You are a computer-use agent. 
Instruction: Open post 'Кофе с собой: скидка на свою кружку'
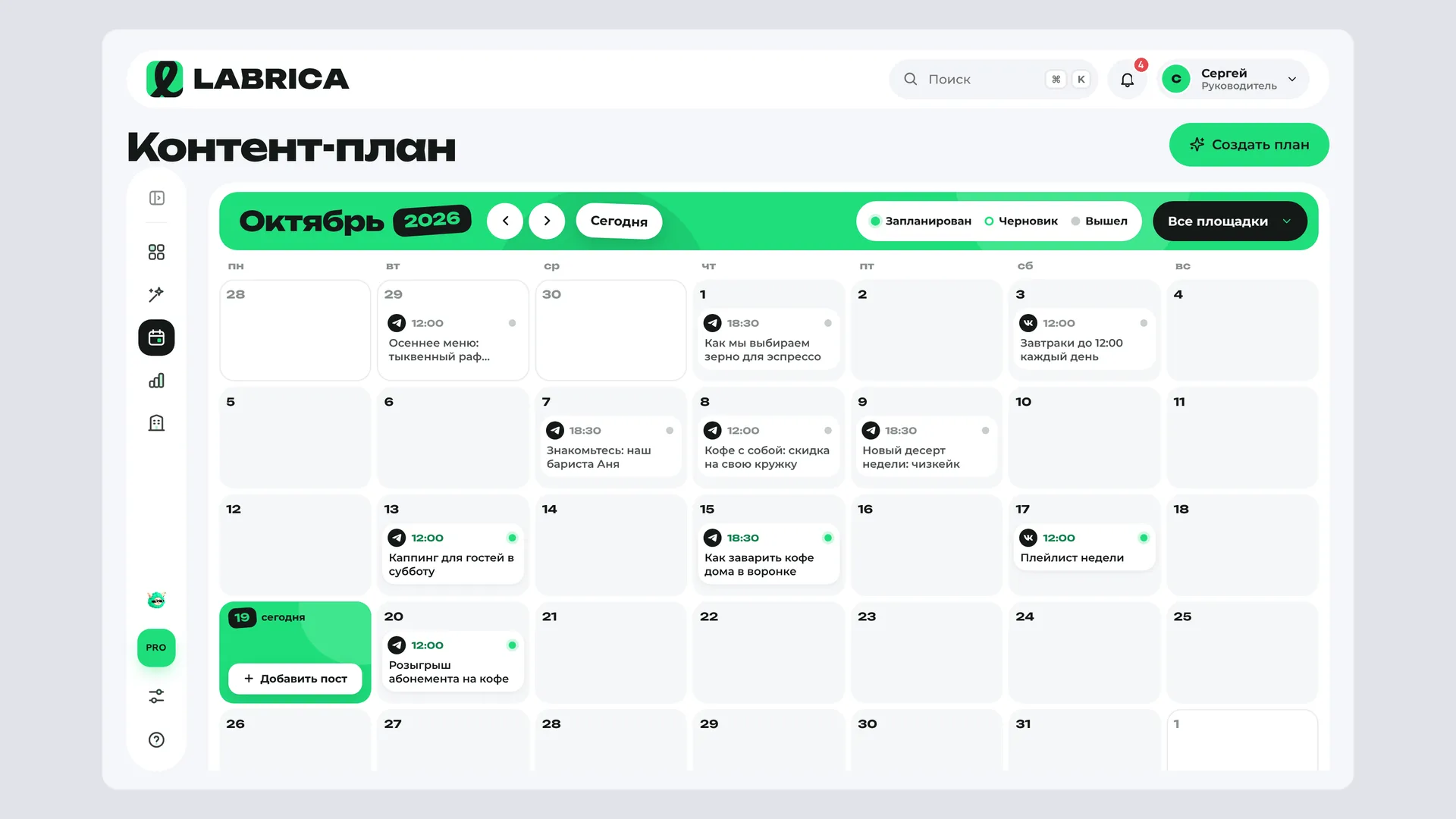768,447
